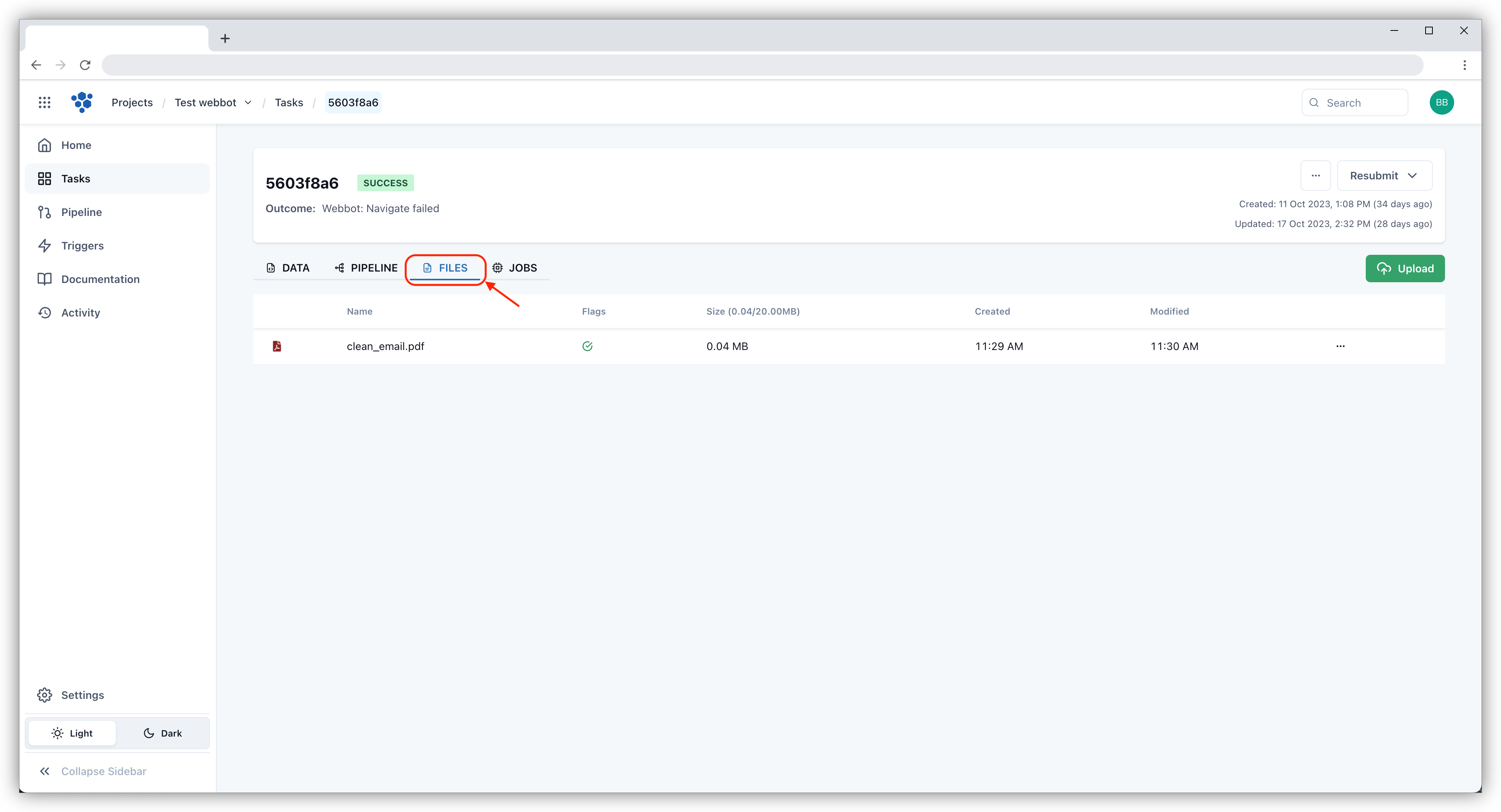Switch to Light theme
The width and height of the screenshot is (1501, 812).
(72, 734)
